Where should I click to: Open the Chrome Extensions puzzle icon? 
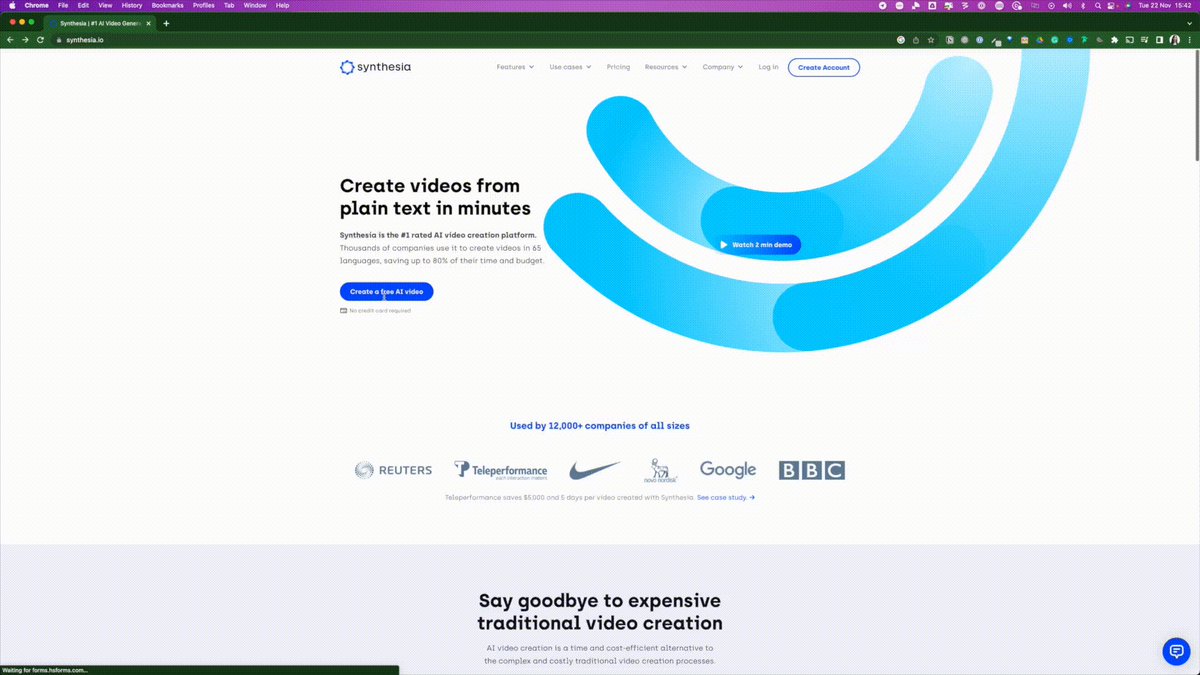click(1114, 40)
